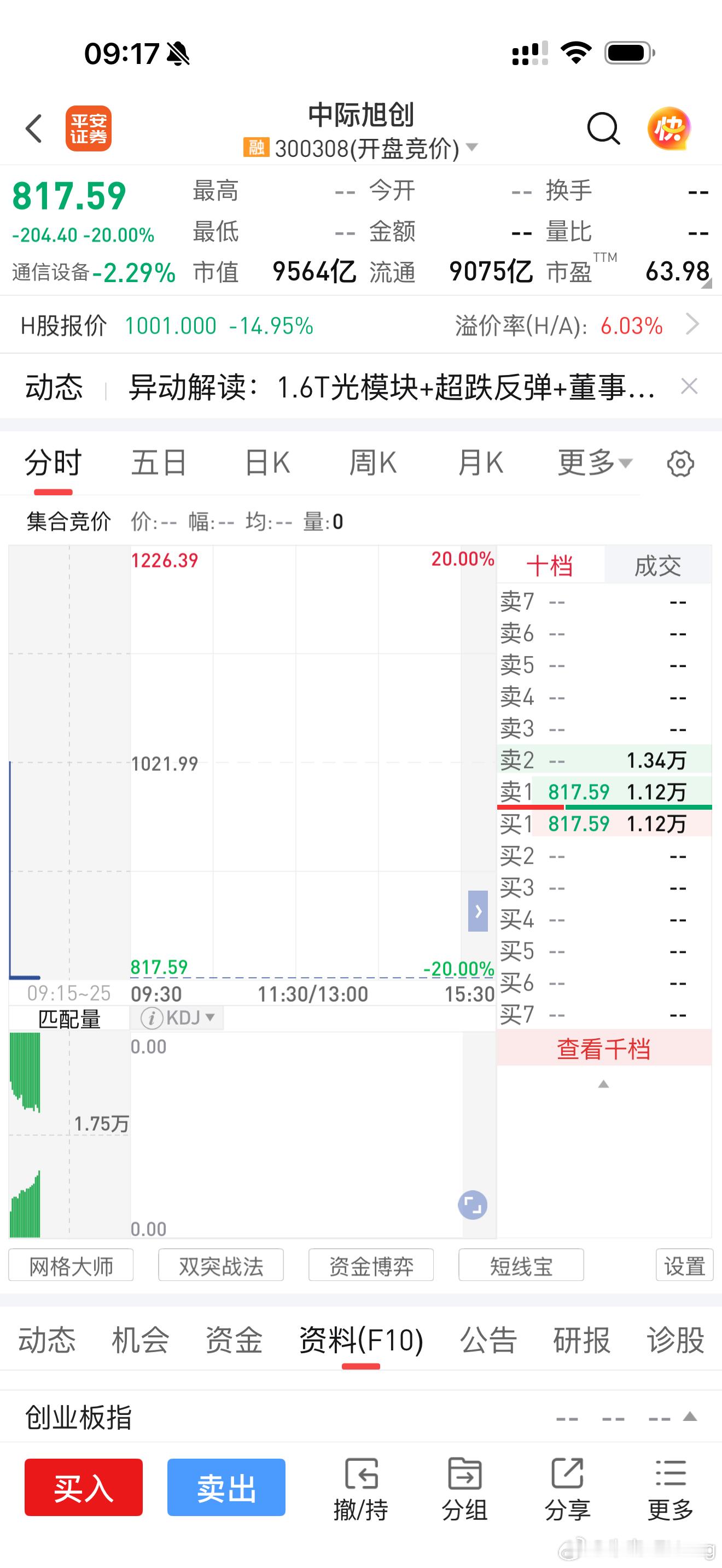Tap the 分组 grouping icon

(x=464, y=1488)
